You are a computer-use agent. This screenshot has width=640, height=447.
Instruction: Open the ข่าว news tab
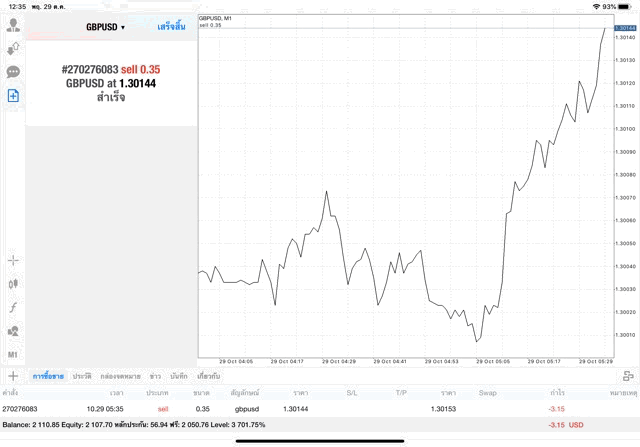[x=155, y=376]
